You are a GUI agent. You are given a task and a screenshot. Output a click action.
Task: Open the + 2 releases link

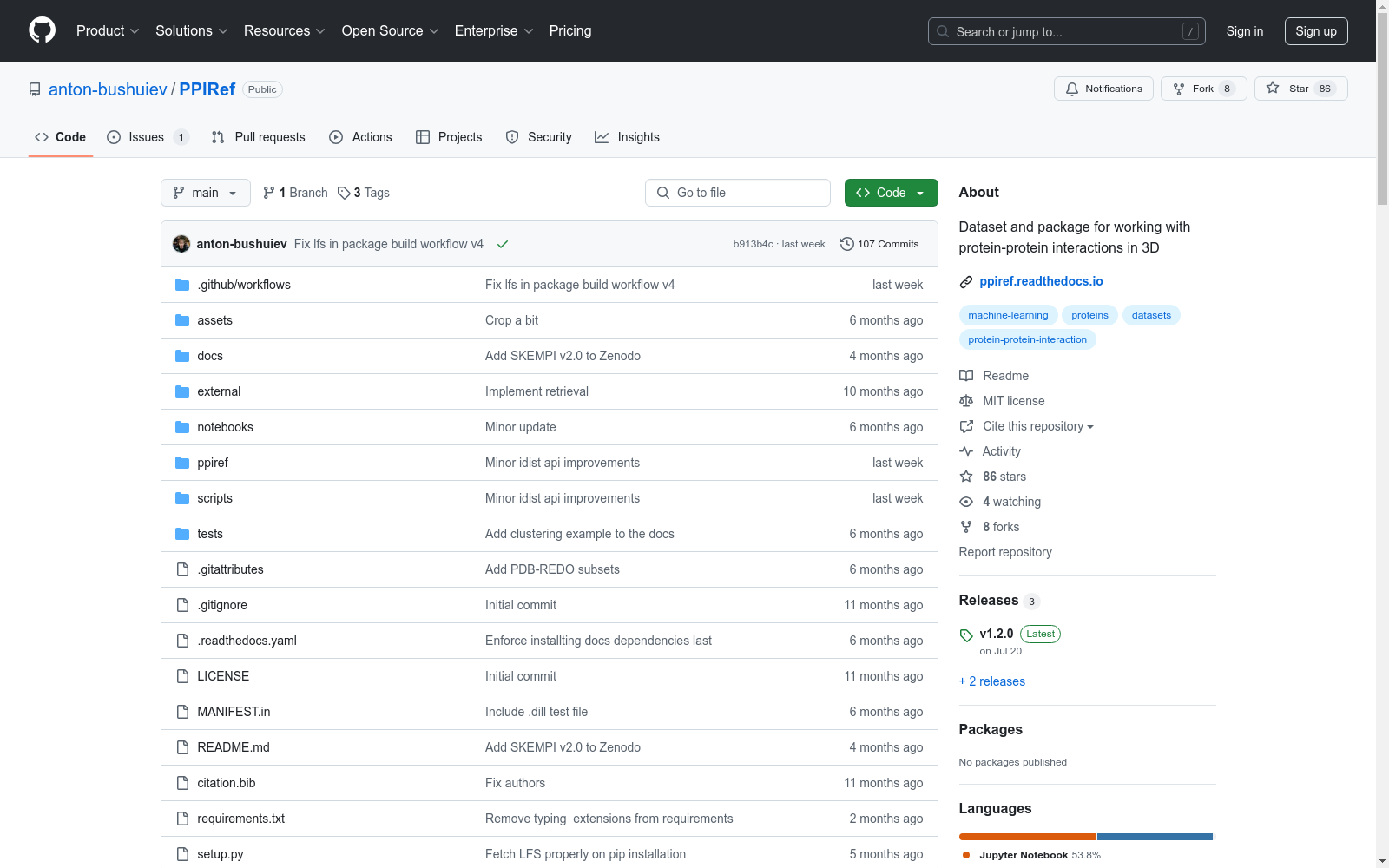point(992,681)
